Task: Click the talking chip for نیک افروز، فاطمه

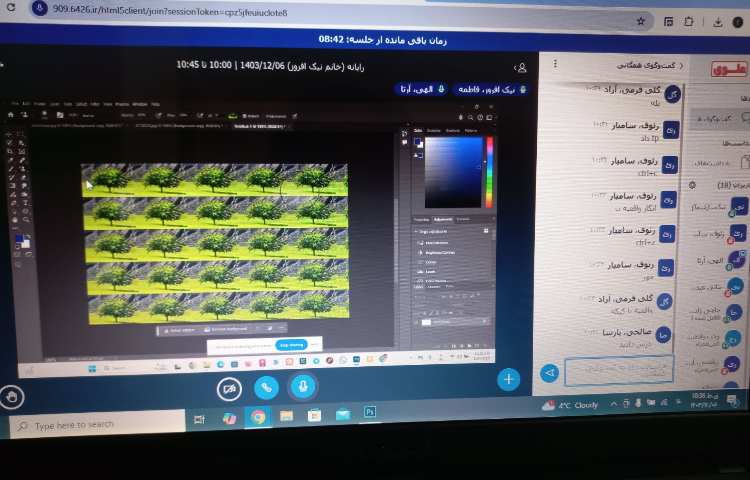Action: 491,89
